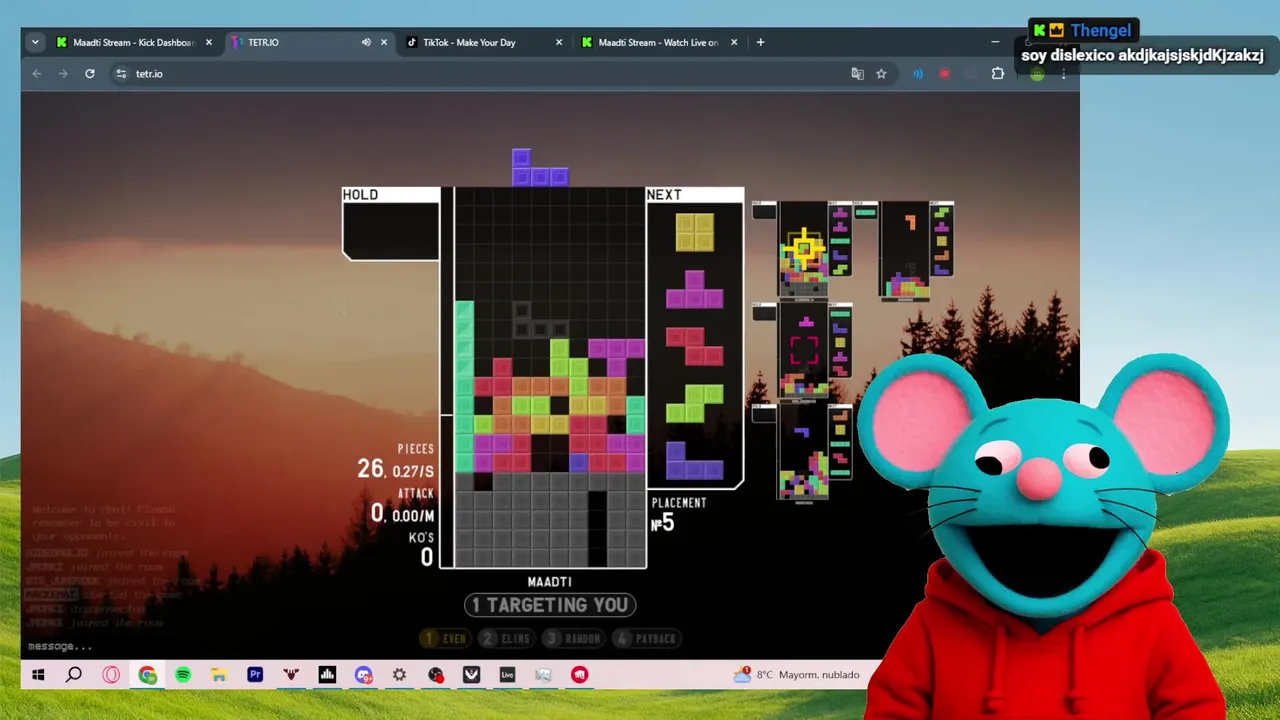Click the translate page icon
Viewport: 1280px width, 720px height.
[857, 73]
